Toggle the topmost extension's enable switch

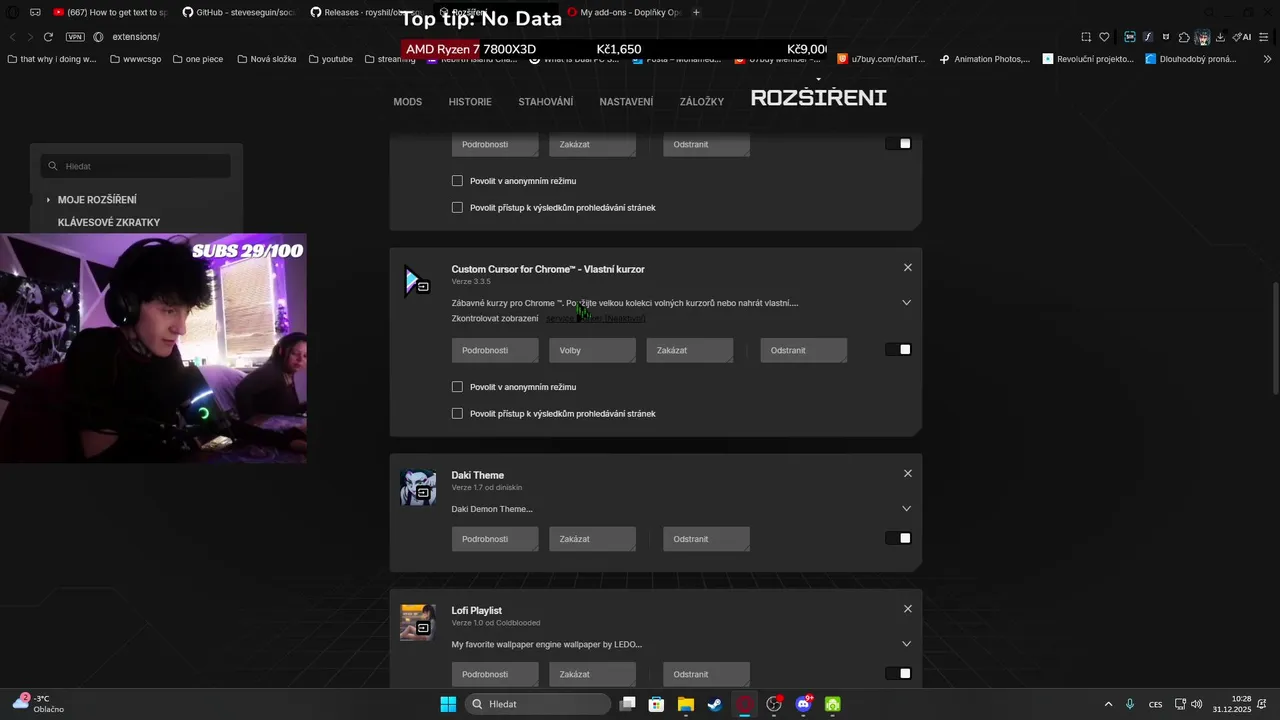click(898, 144)
